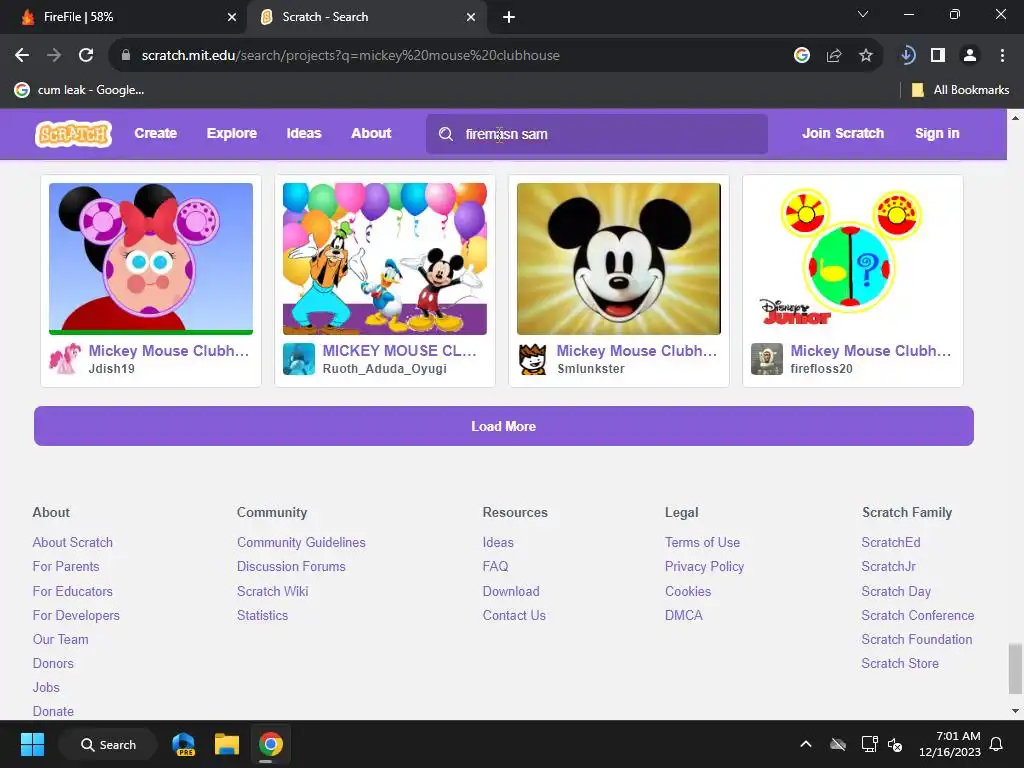
Task: Open the MICKEY MOUSE CL... project title
Action: point(400,351)
